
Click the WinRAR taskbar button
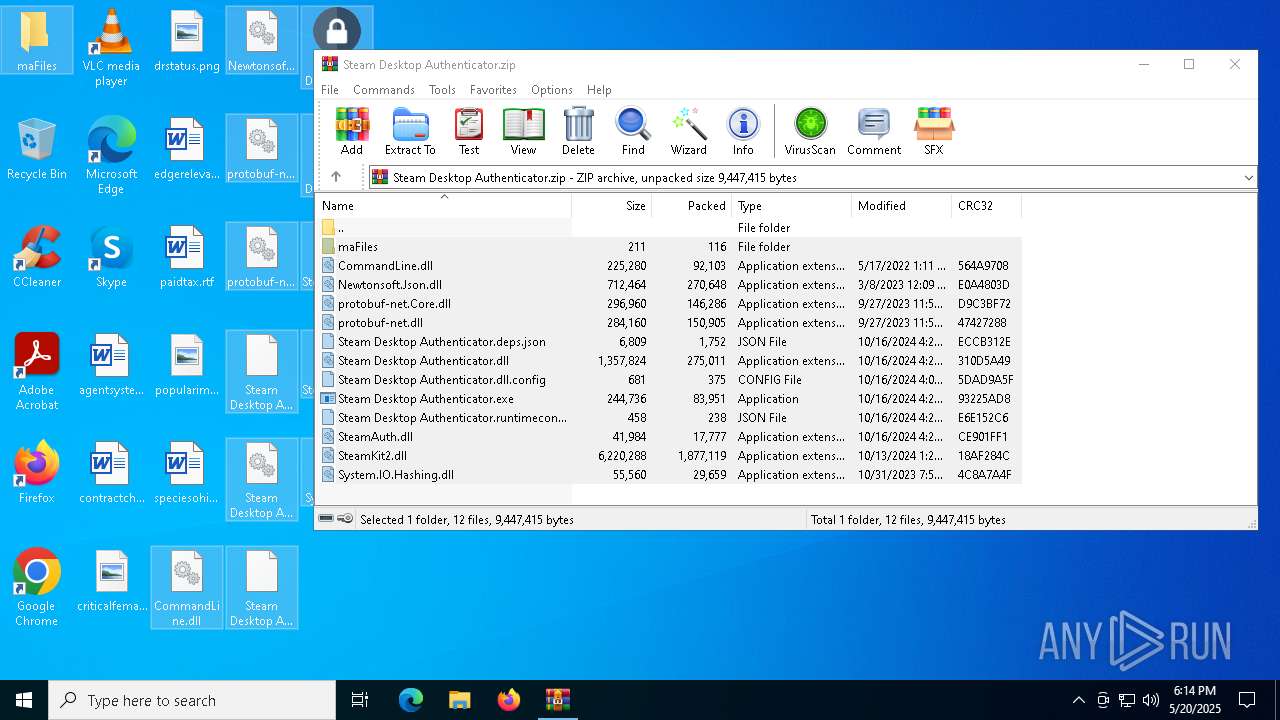pos(557,700)
